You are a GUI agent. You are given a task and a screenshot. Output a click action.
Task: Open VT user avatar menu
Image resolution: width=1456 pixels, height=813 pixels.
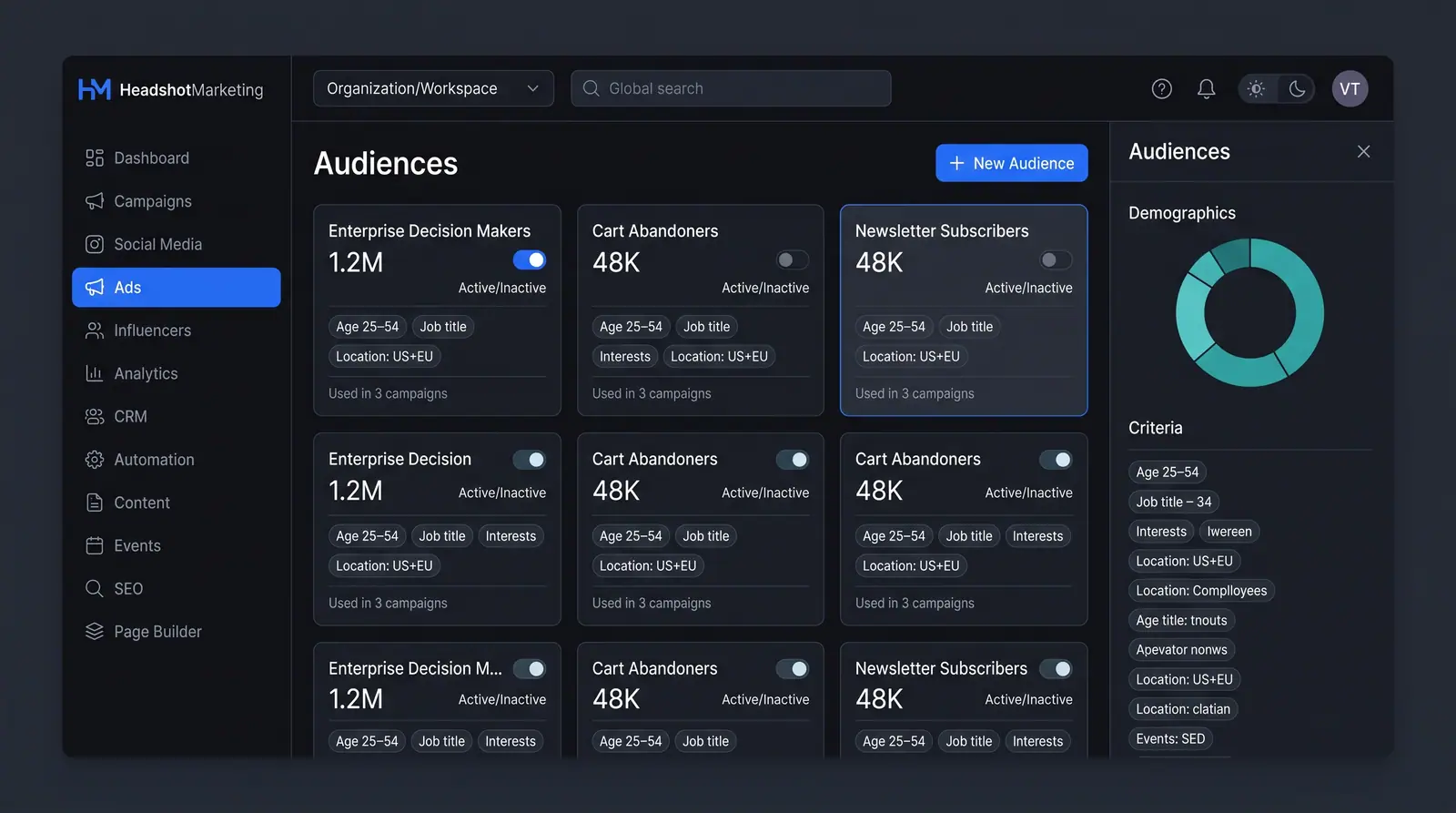(1350, 88)
